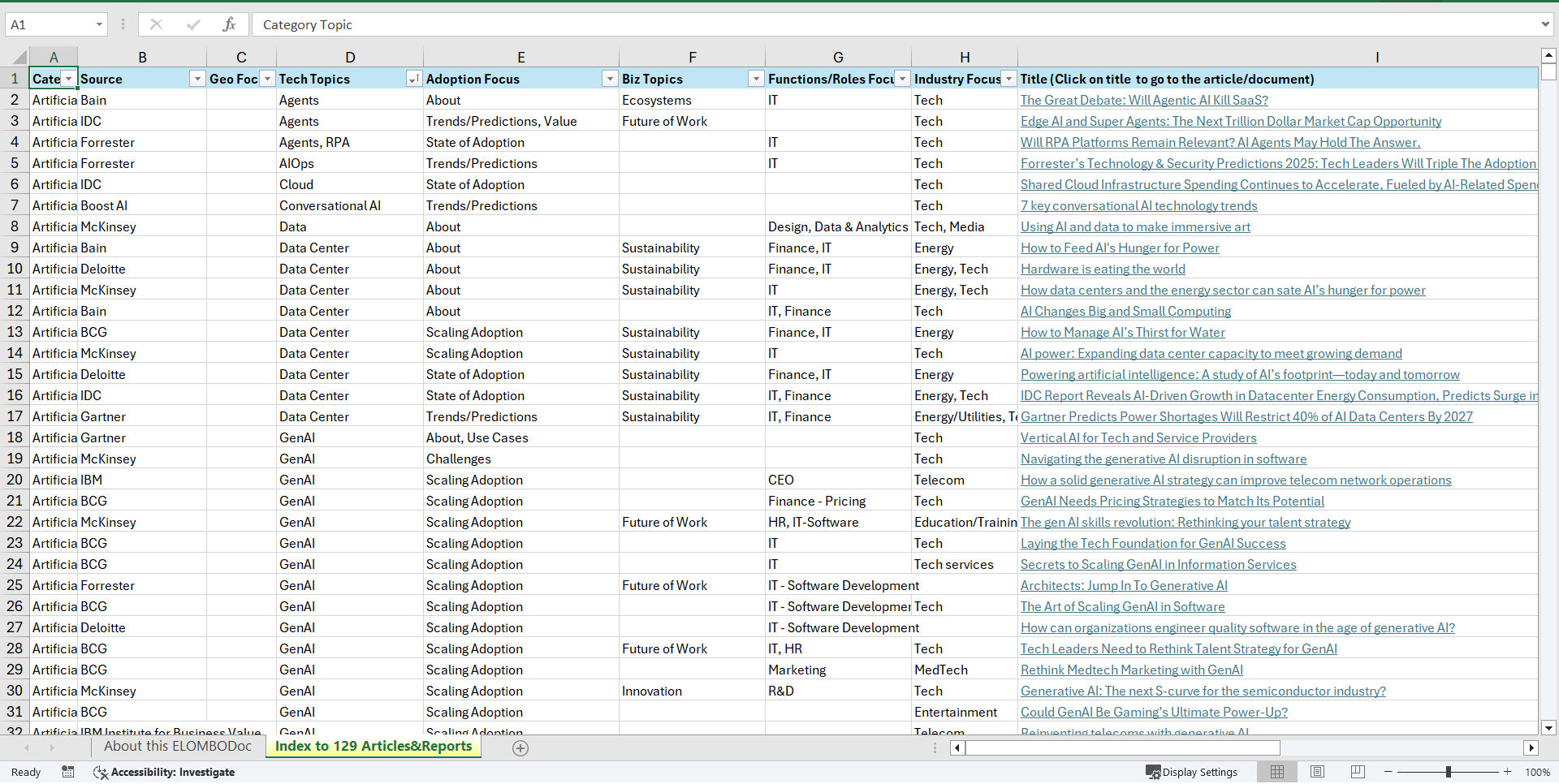Select the Innovation biz topic cell
The image size is (1559, 784).
(x=692, y=691)
